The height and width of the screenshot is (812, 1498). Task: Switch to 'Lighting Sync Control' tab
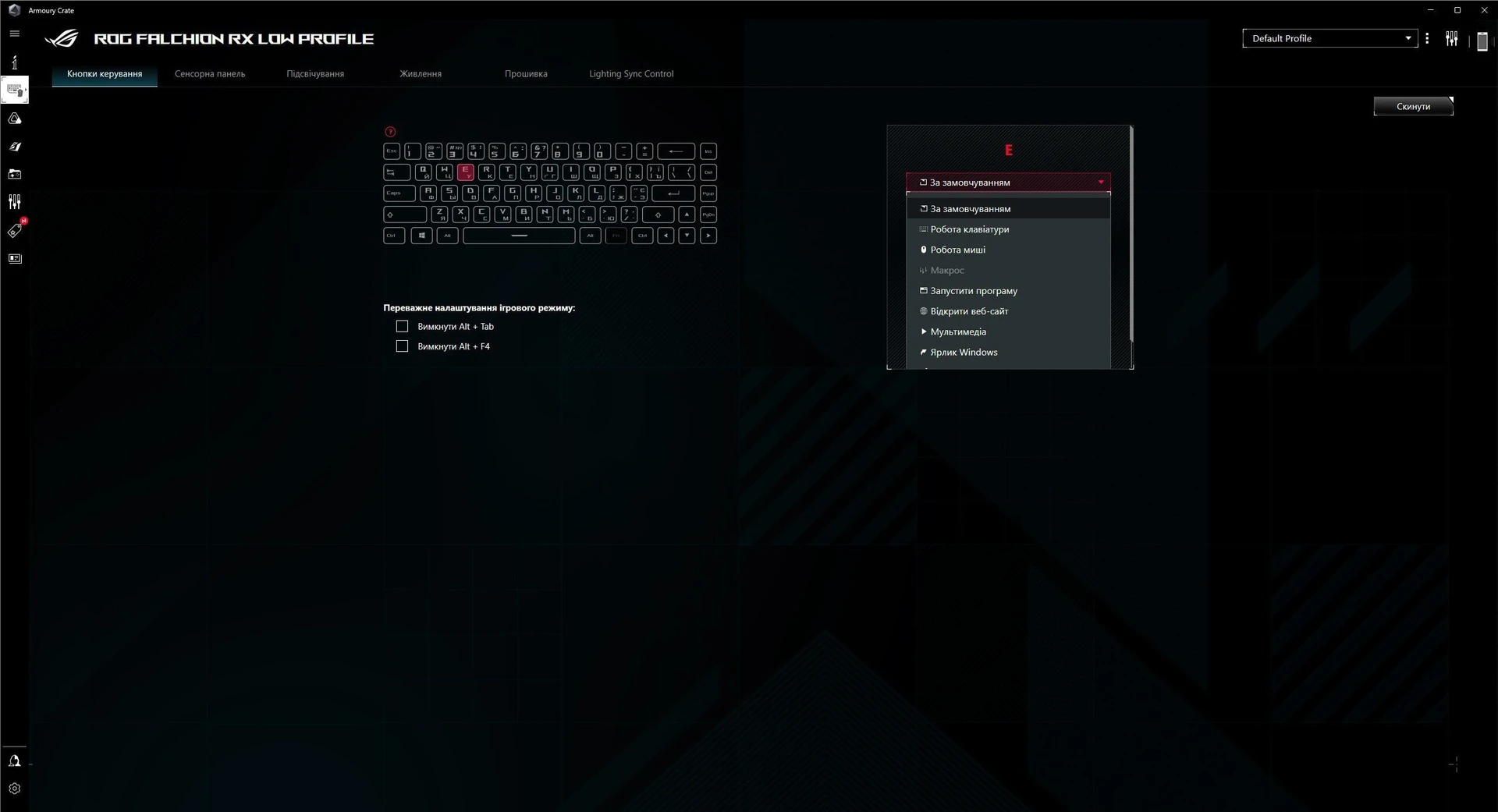(x=631, y=74)
